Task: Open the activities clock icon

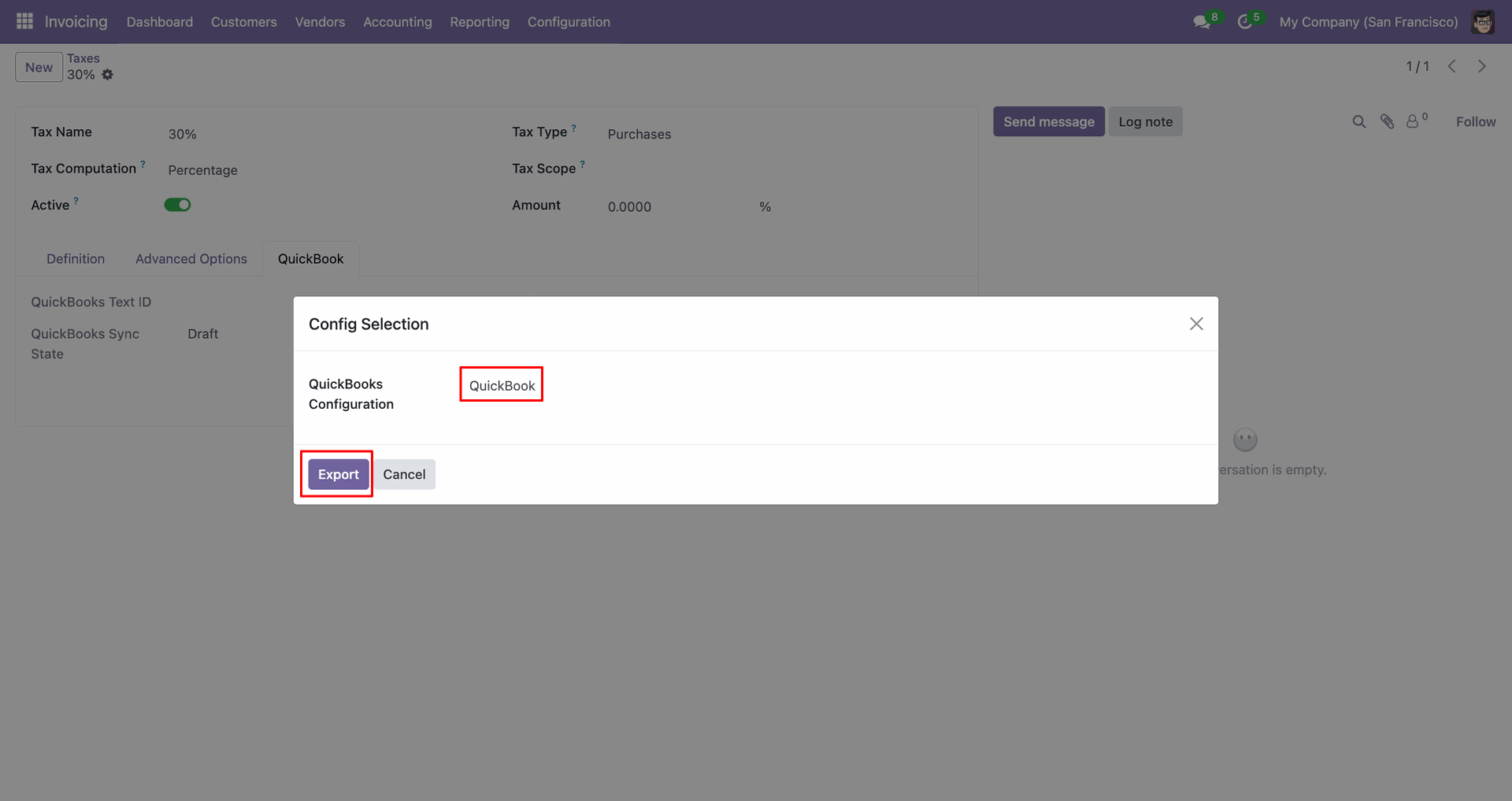Action: pyautogui.click(x=1244, y=22)
